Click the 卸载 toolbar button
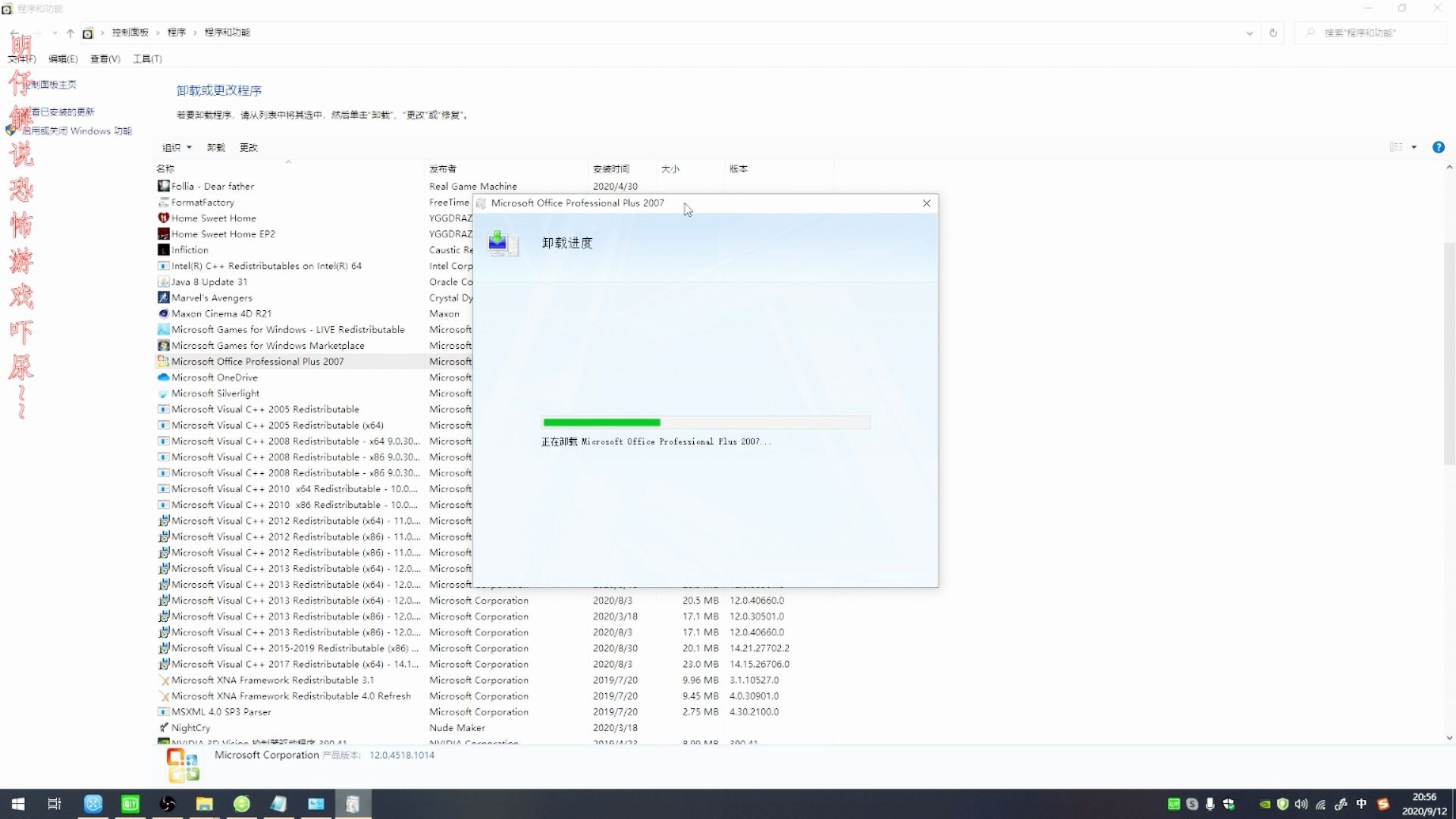The width and height of the screenshot is (1456, 819). (215, 147)
